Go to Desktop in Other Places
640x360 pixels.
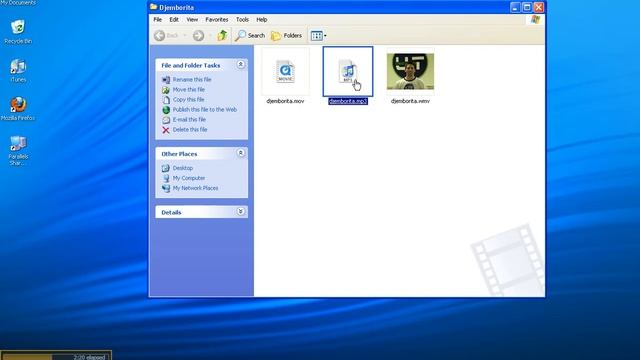click(x=182, y=168)
